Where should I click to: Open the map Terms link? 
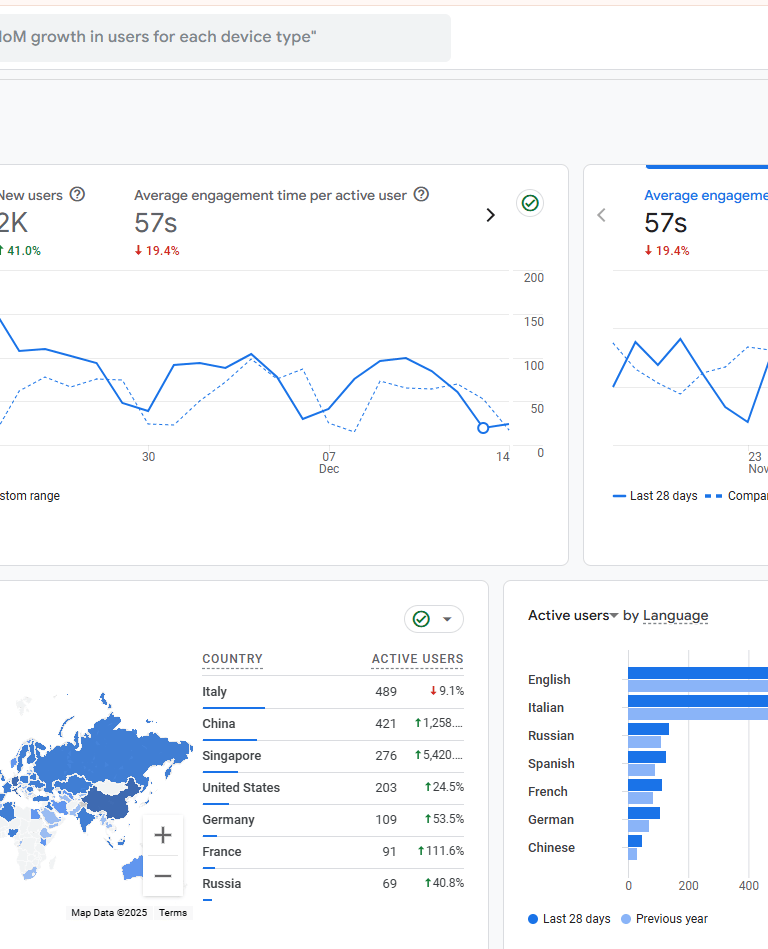(173, 913)
